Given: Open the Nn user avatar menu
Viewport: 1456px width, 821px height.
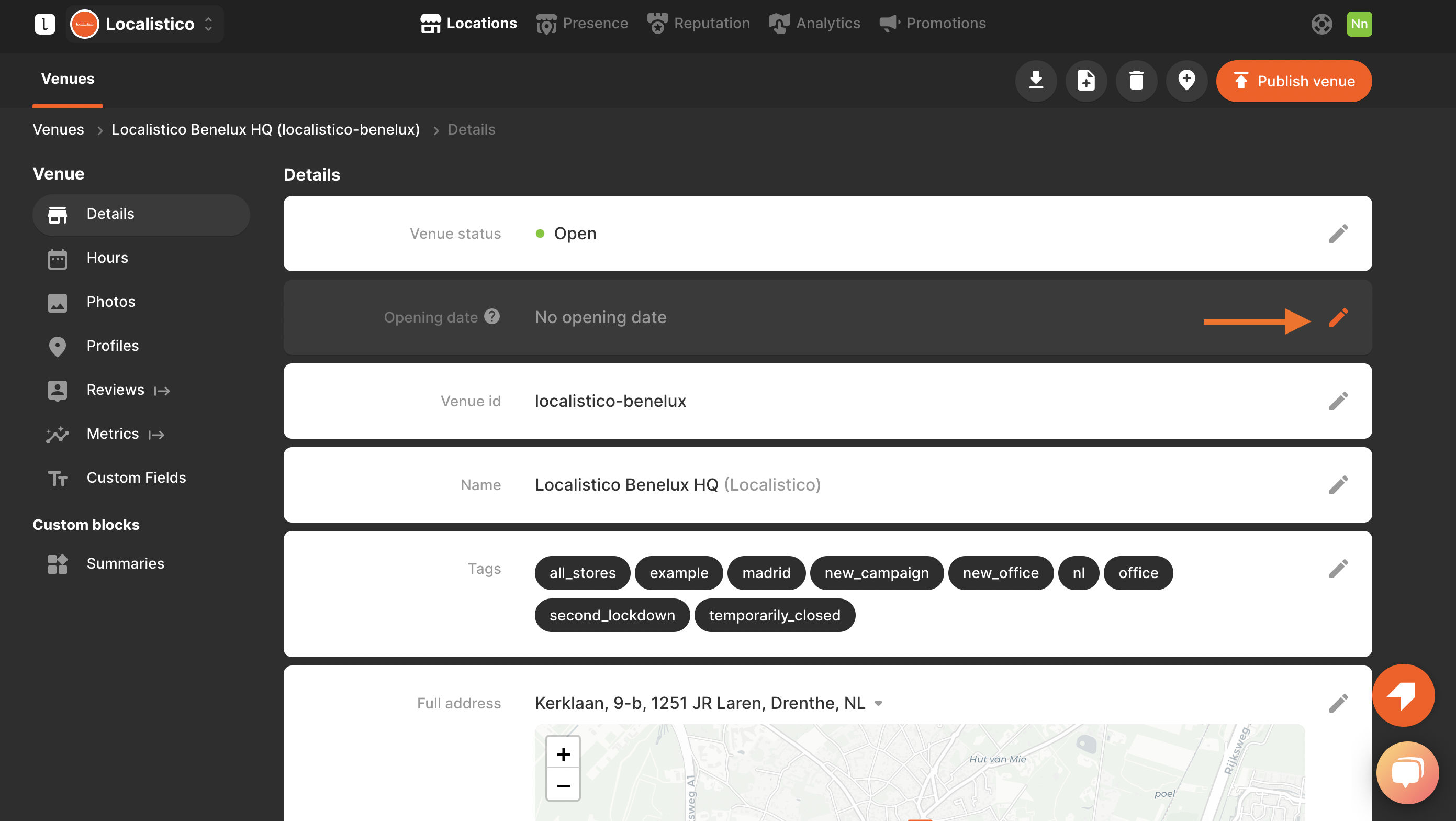Looking at the screenshot, I should [x=1359, y=24].
